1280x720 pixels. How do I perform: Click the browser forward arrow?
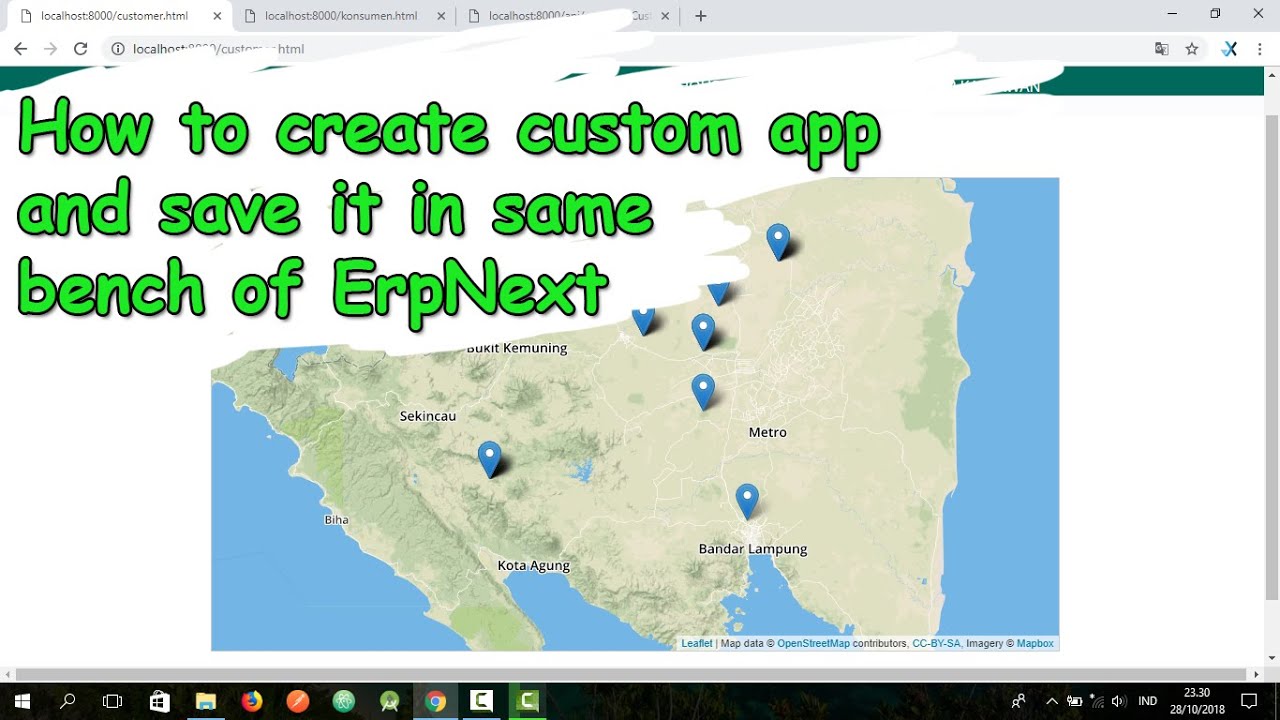coord(50,49)
